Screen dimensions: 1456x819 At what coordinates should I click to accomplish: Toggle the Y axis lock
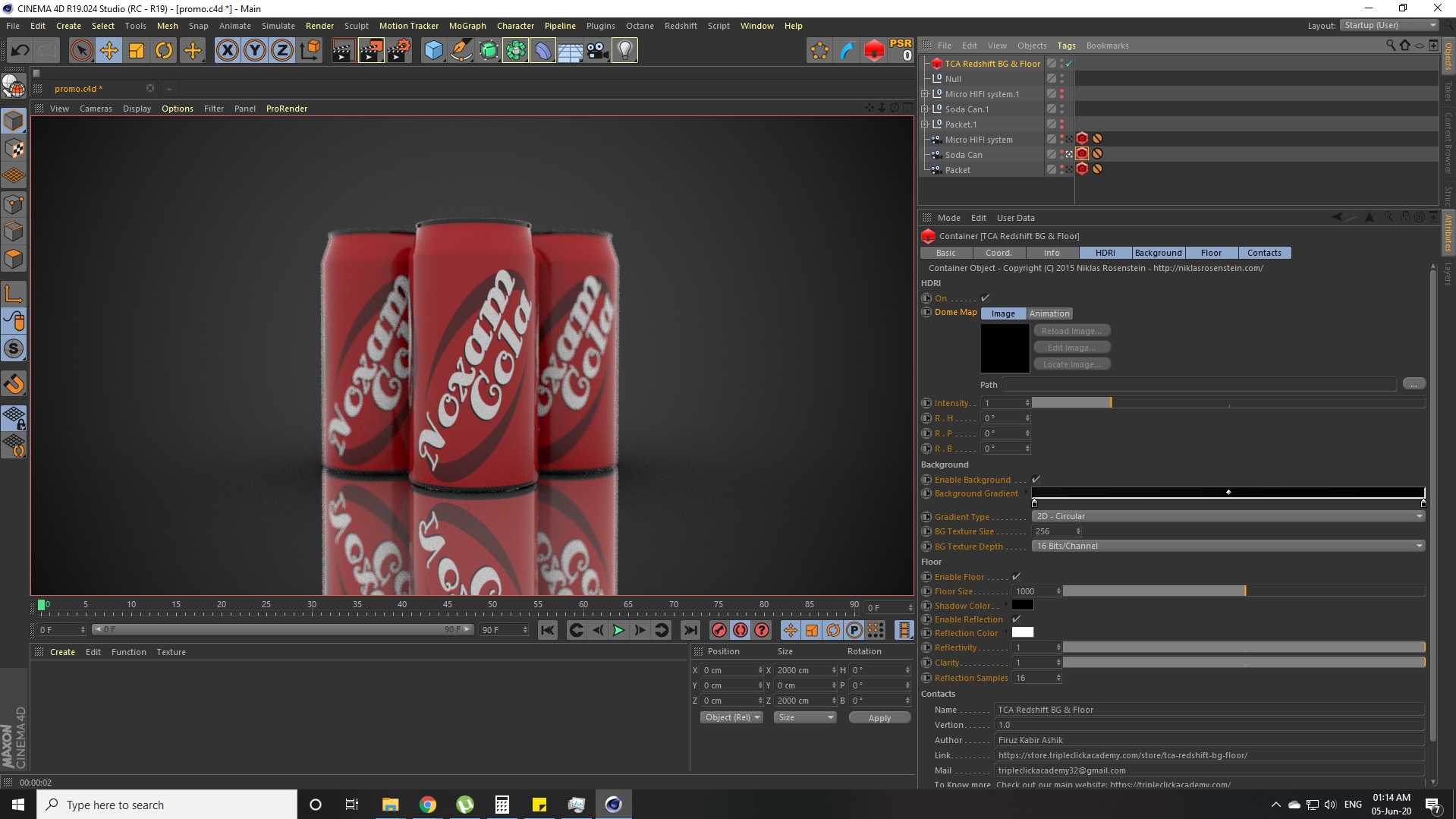point(253,50)
